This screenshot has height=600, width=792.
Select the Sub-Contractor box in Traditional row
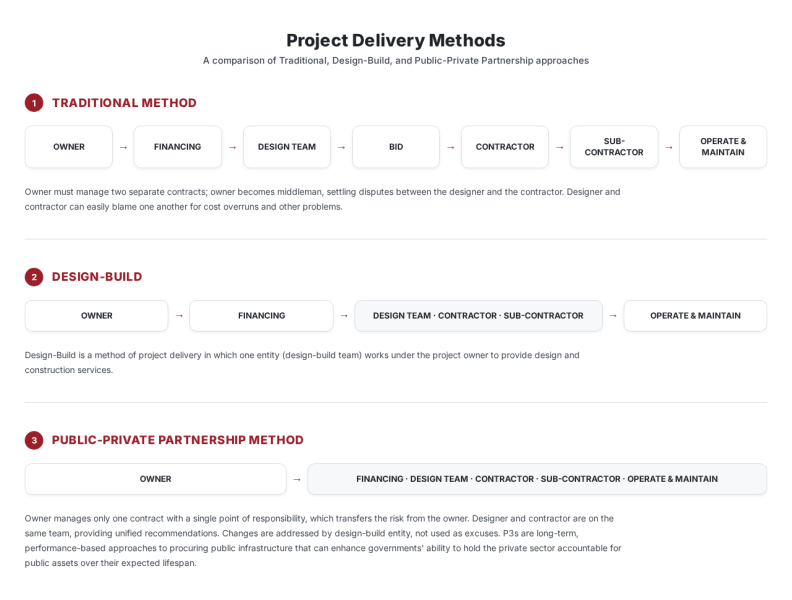pos(614,147)
